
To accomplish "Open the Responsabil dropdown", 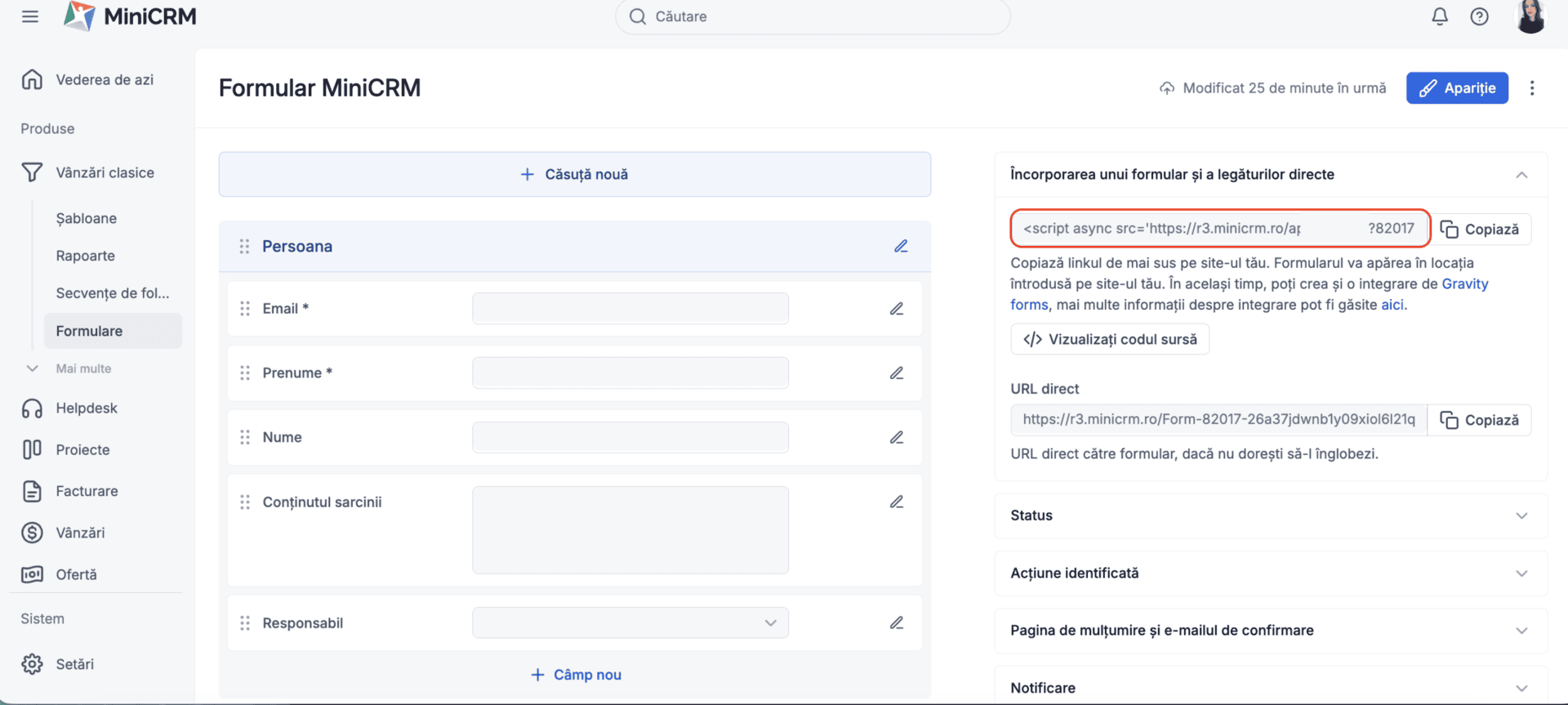I will click(x=630, y=622).
